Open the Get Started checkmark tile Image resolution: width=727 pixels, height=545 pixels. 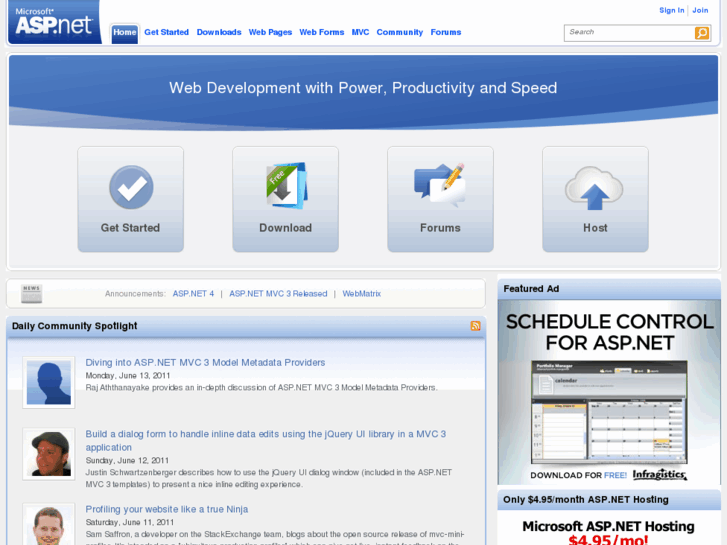tap(131, 199)
